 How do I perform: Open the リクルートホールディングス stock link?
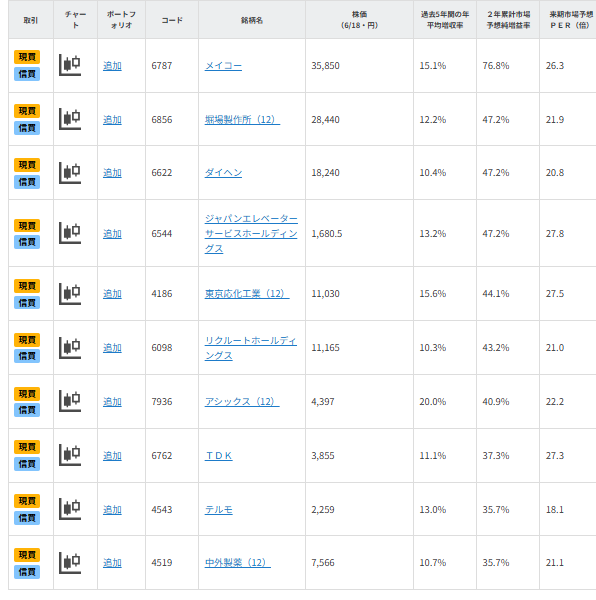pyautogui.click(x=251, y=348)
